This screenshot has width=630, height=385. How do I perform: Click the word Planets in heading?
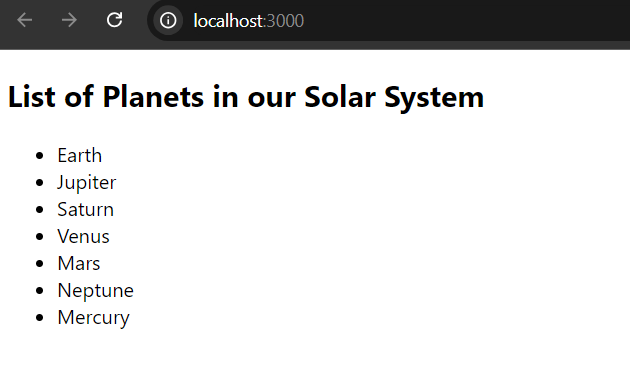pyautogui.click(x=153, y=97)
